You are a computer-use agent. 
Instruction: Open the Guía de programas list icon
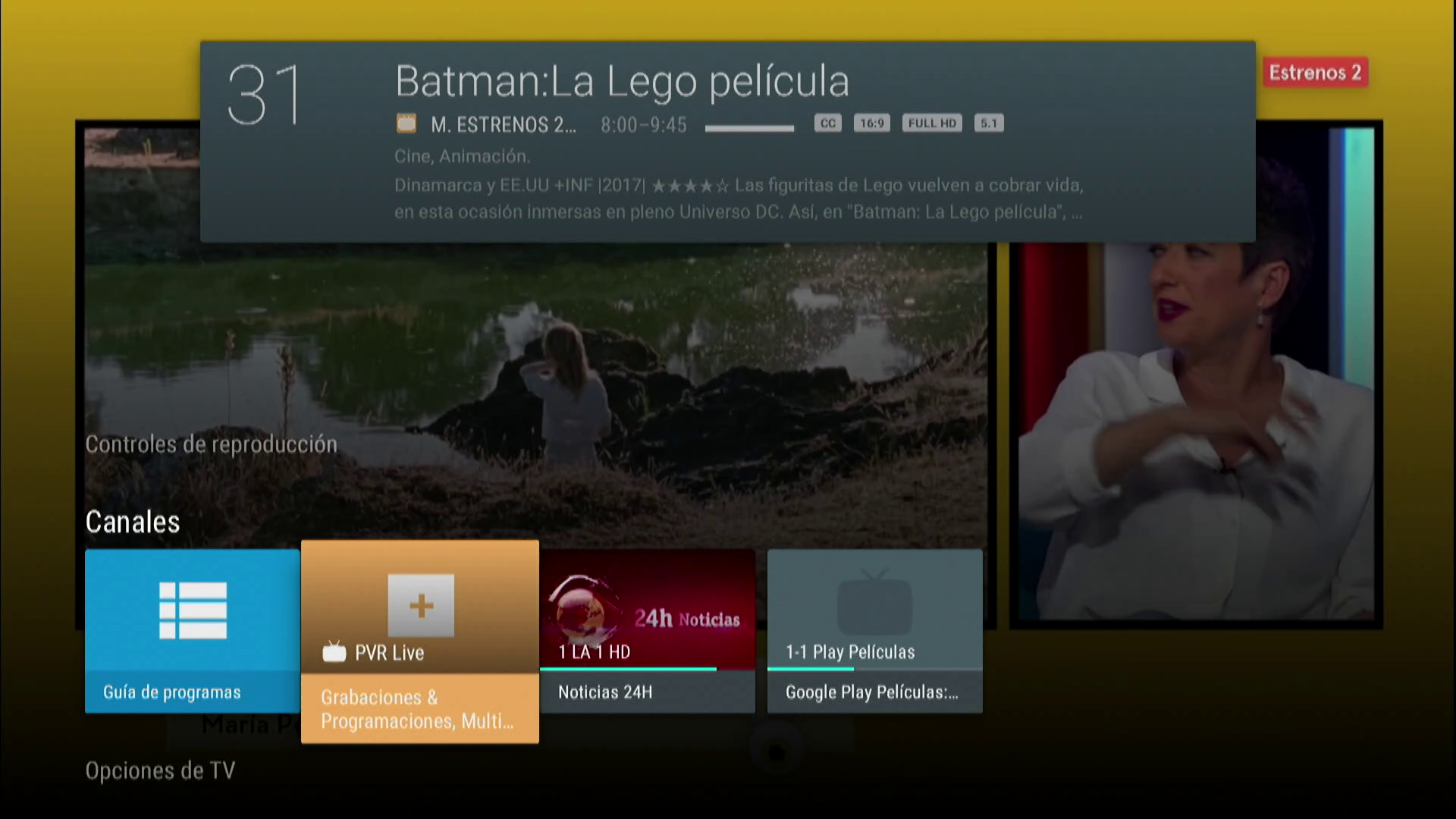pyautogui.click(x=193, y=610)
